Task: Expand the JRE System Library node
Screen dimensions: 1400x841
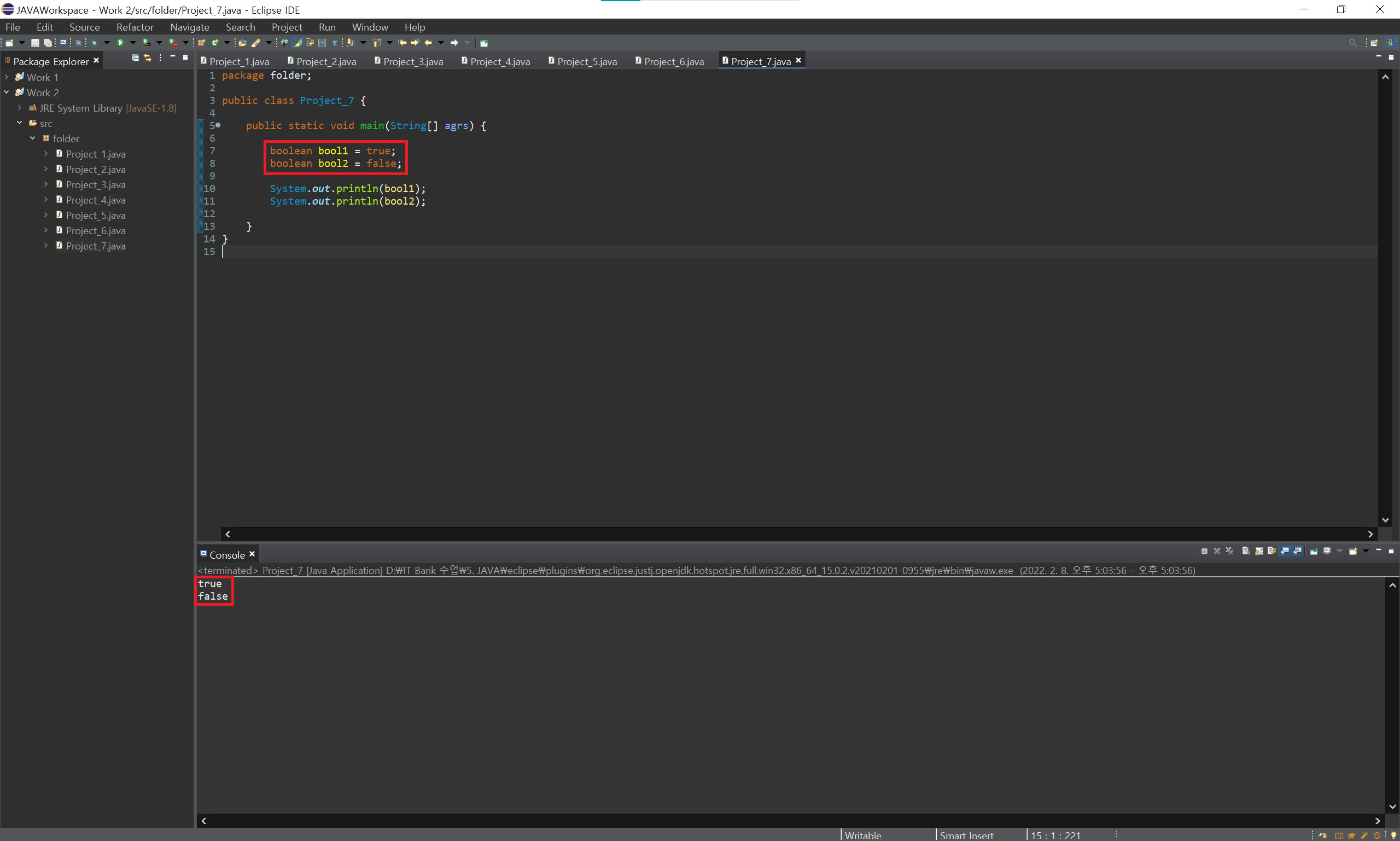Action: coord(19,108)
